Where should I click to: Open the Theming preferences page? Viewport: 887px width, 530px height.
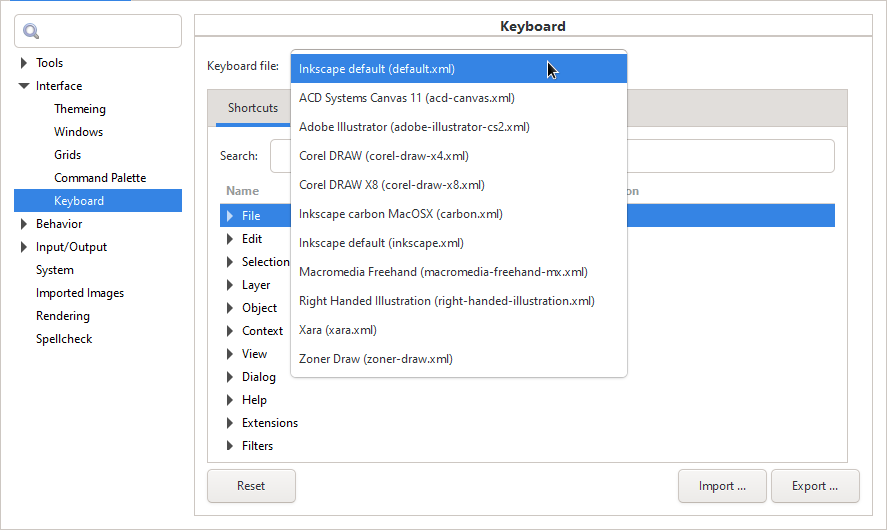[80, 109]
